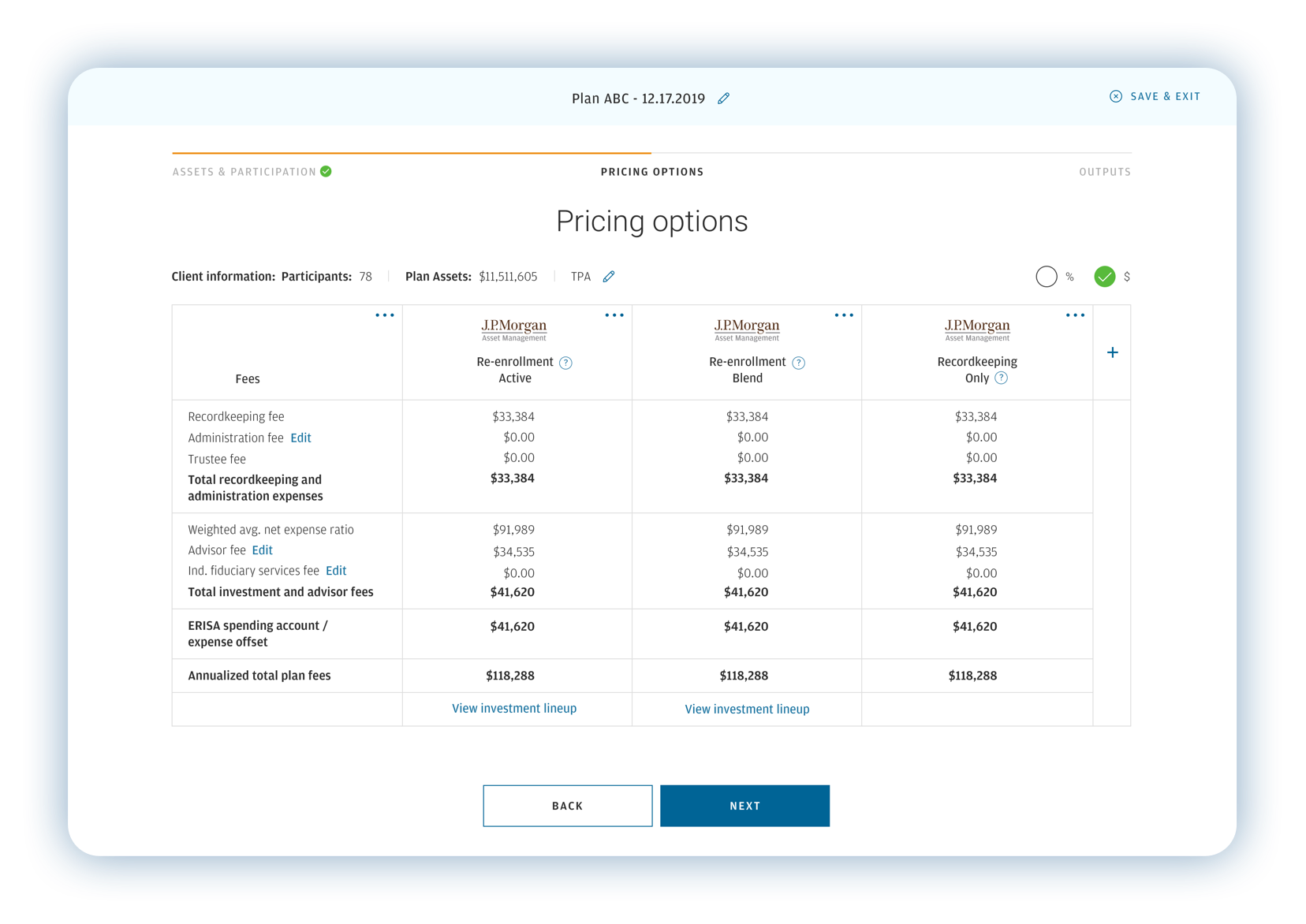
Task: Click the Back button
Action: click(x=568, y=806)
